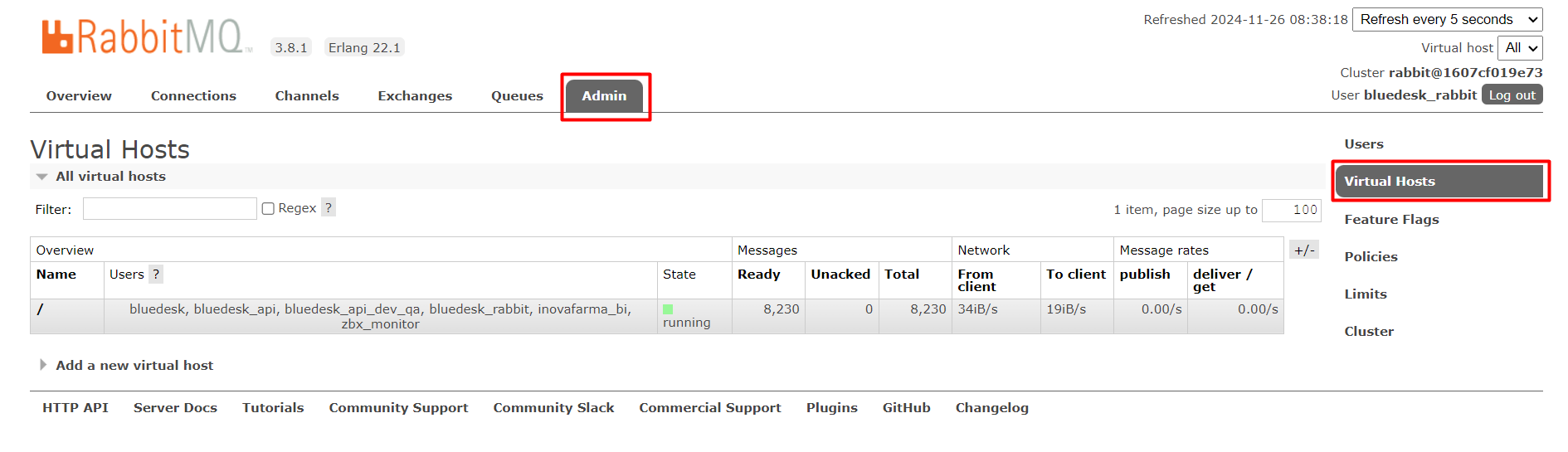Screen dimensions: 1568x452
Task: Open the GitHub footer link
Action: pos(906,407)
